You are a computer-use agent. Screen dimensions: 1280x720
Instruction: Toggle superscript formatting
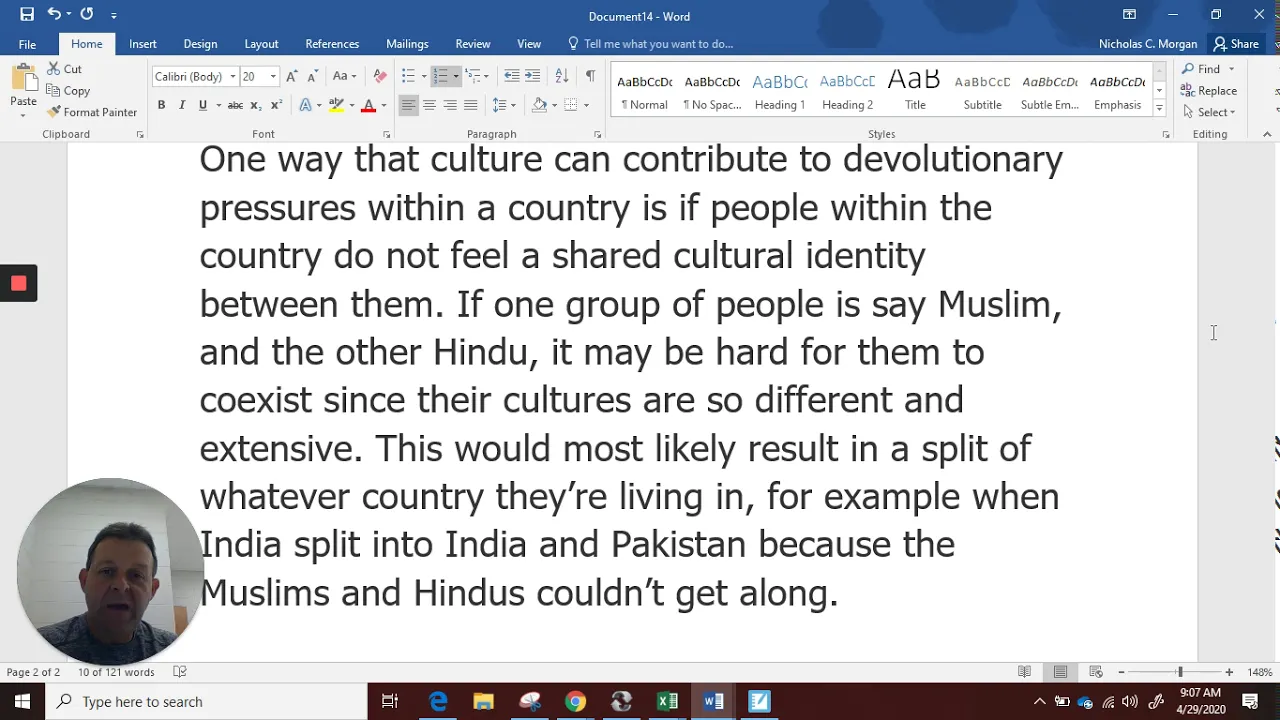click(277, 105)
